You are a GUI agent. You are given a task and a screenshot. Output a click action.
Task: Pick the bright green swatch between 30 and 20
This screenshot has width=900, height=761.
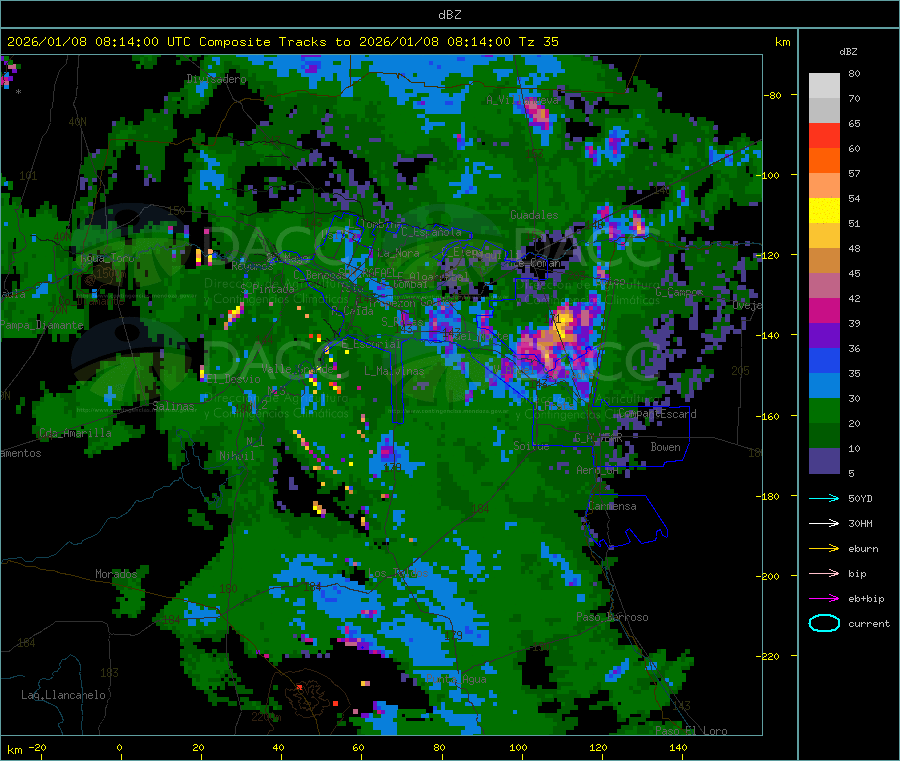tap(824, 411)
